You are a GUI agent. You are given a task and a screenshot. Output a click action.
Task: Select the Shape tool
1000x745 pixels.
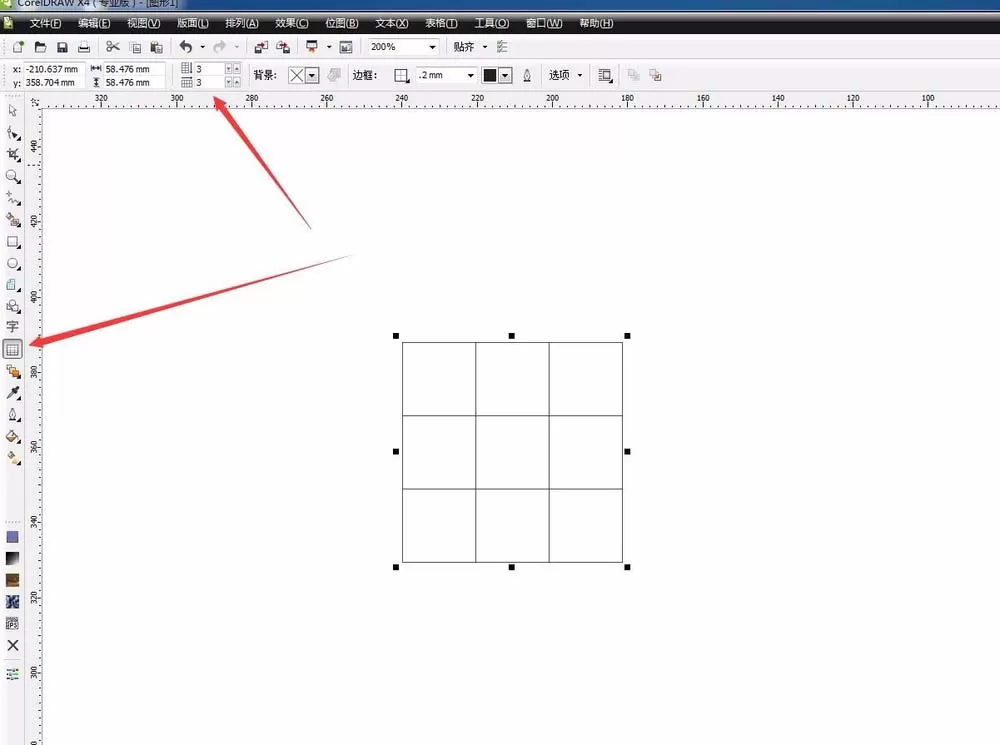(13, 133)
